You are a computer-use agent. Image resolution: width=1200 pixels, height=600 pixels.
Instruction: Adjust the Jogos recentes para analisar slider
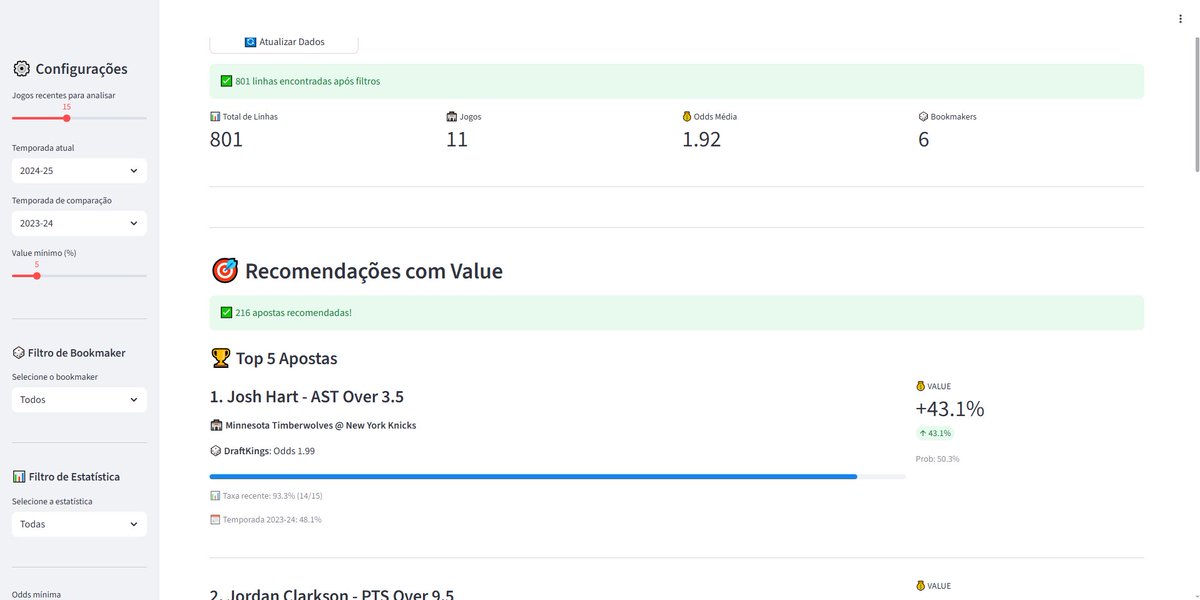(x=67, y=118)
